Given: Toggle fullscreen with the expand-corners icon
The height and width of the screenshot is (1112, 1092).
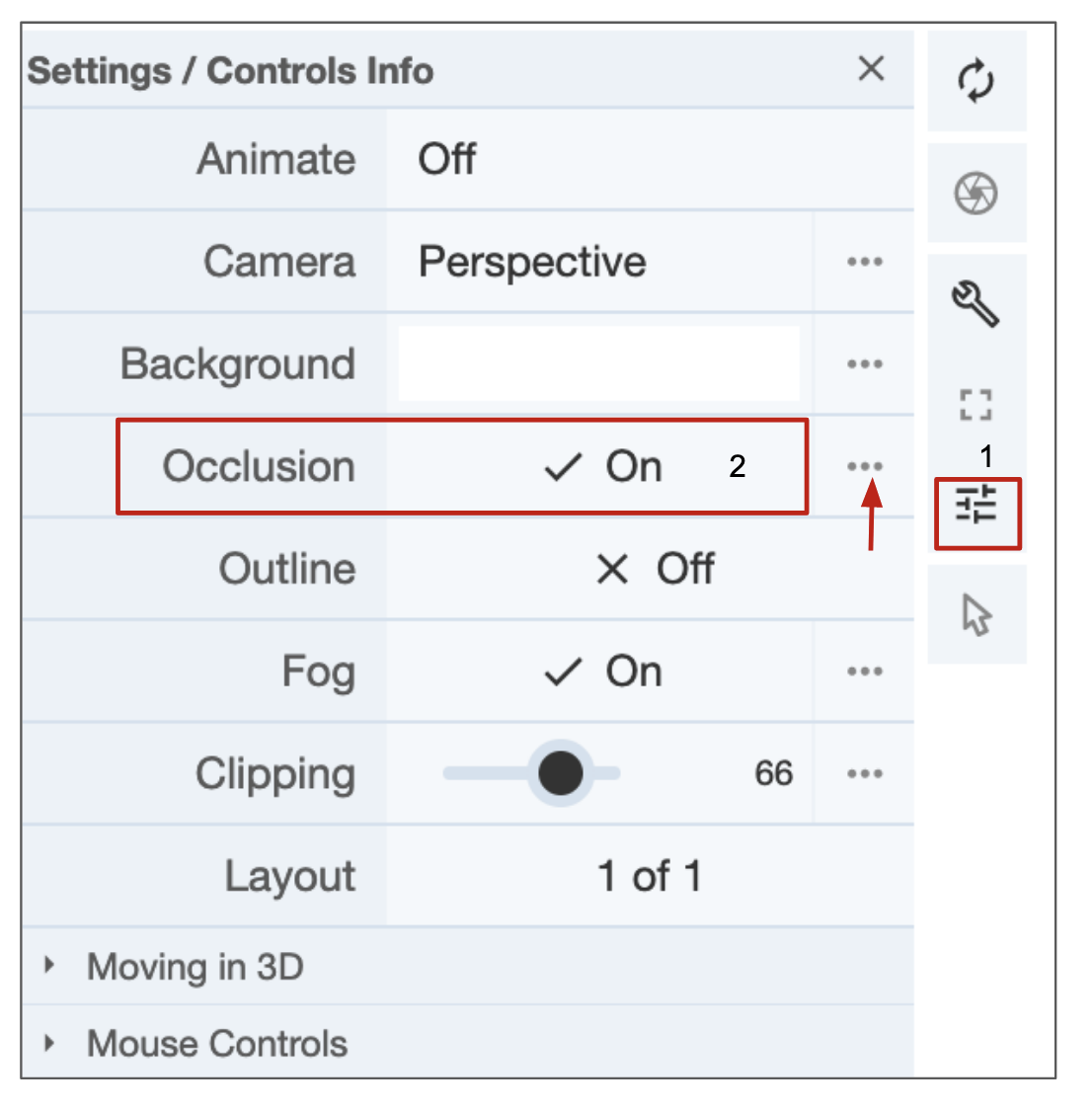Looking at the screenshot, I should pyautogui.click(x=976, y=405).
